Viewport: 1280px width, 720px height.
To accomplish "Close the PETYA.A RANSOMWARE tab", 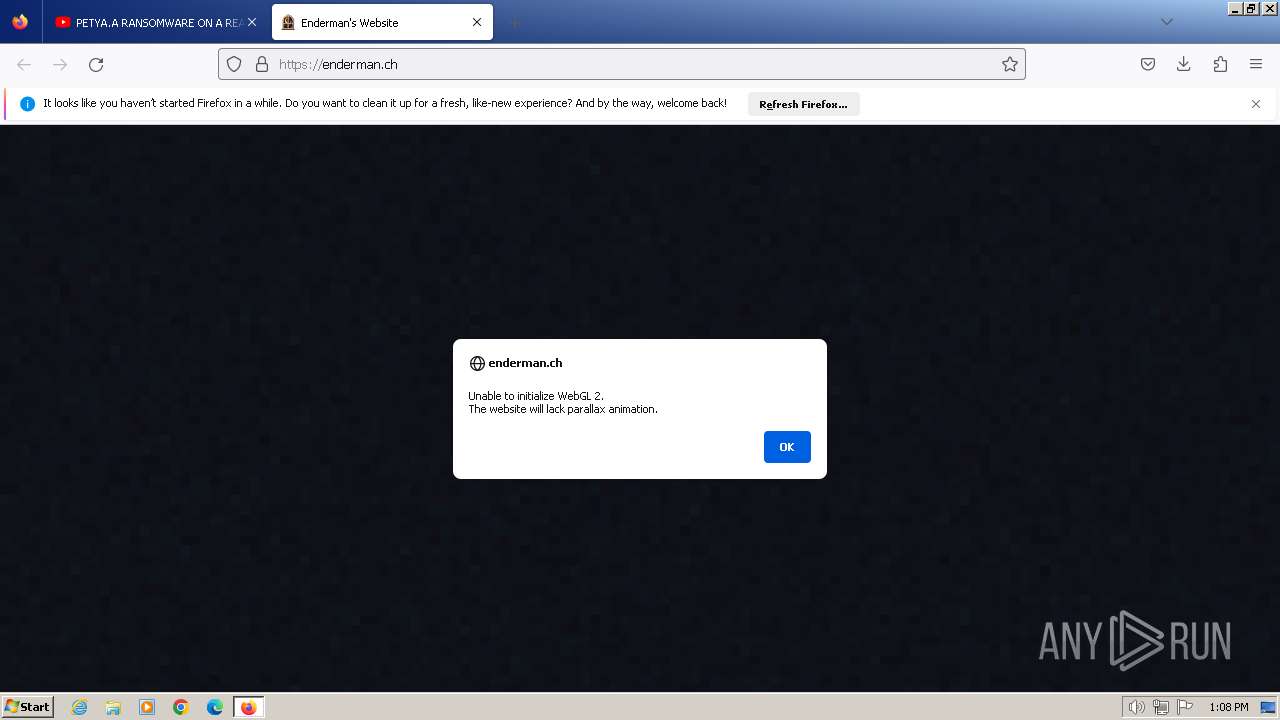I will (252, 22).
